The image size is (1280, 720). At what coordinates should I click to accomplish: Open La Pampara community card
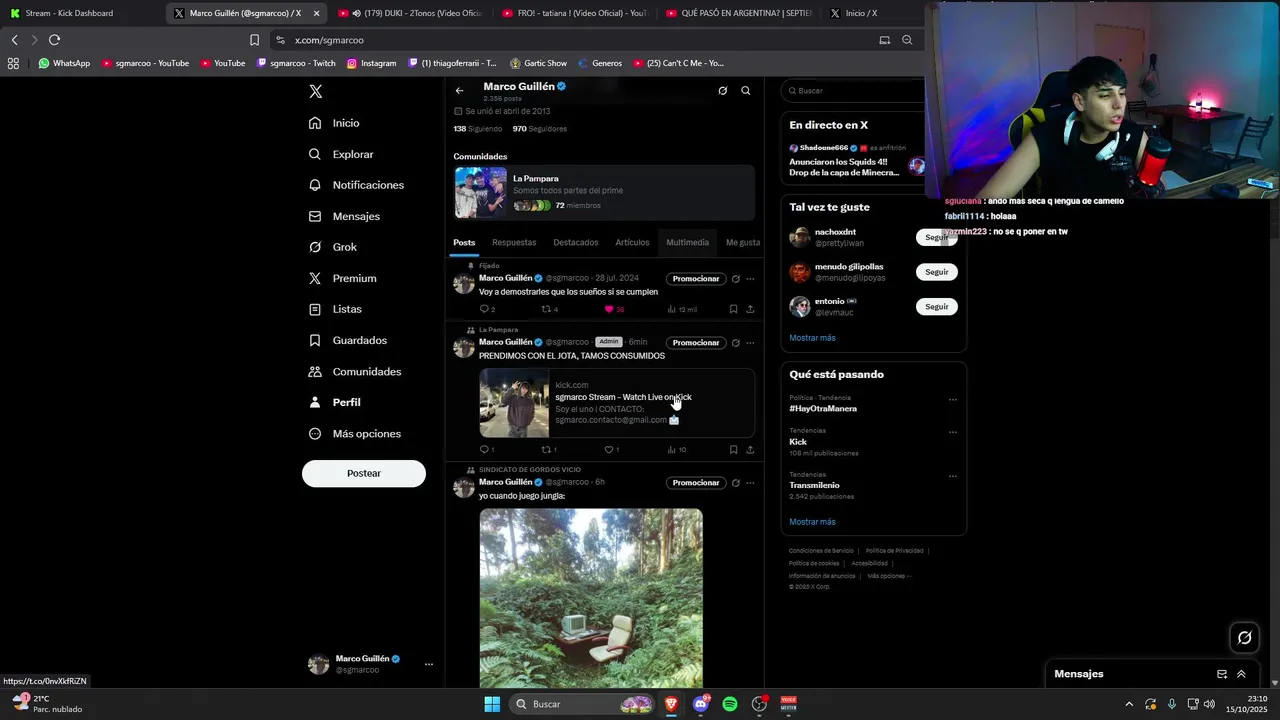pyautogui.click(x=604, y=192)
